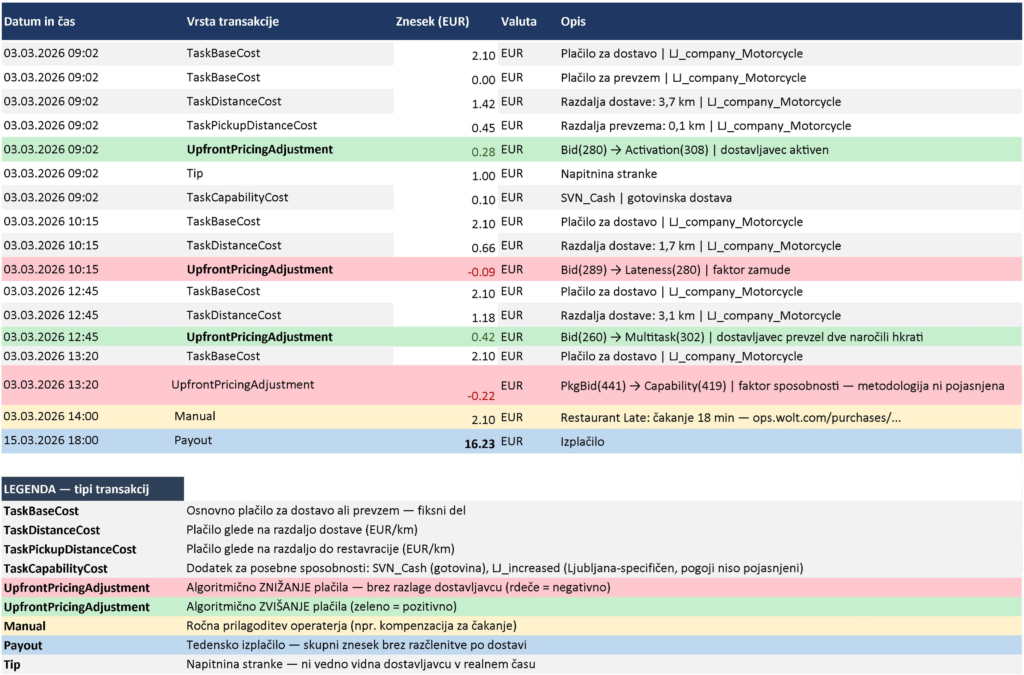The image size is (1024, 675).
Task: Select the 'Valuta' column header
Action: [518, 21]
